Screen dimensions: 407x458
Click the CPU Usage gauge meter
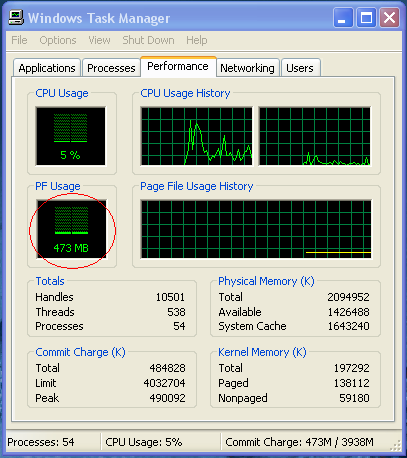tap(71, 136)
